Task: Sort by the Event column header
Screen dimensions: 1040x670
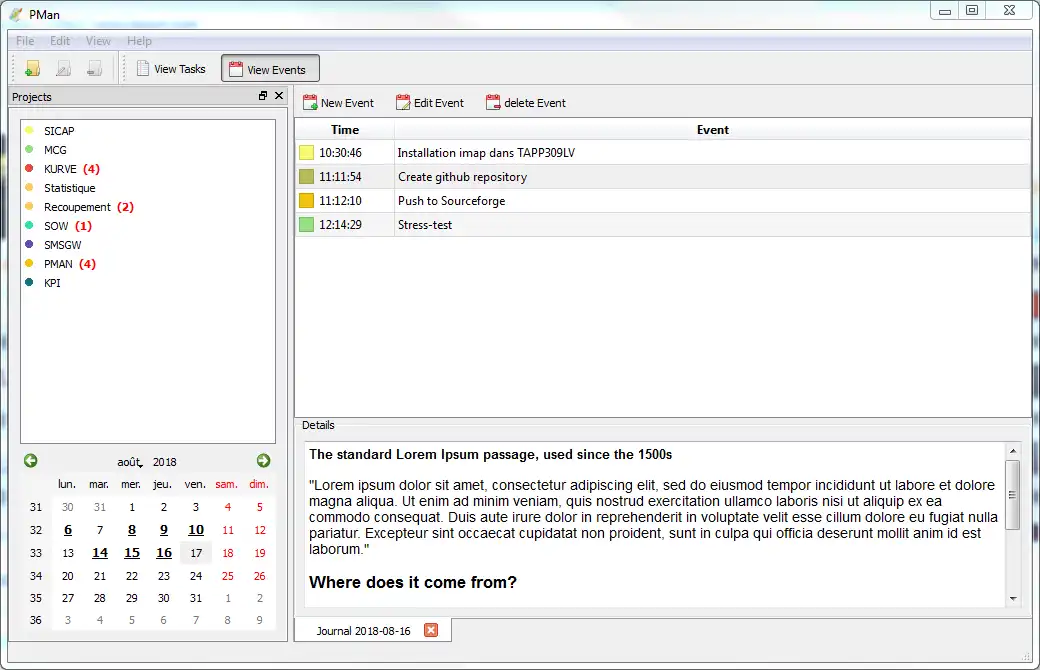Action: click(712, 129)
